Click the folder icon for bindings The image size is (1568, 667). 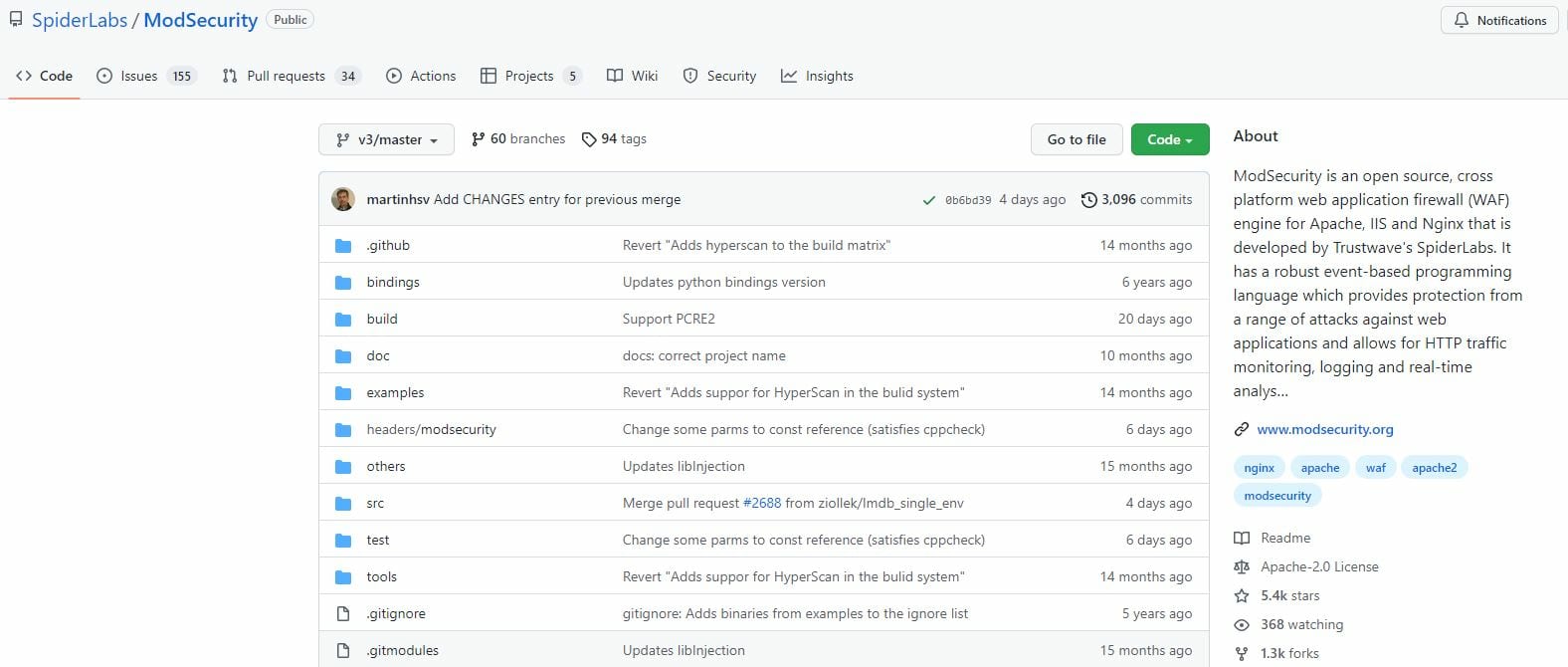click(x=343, y=283)
